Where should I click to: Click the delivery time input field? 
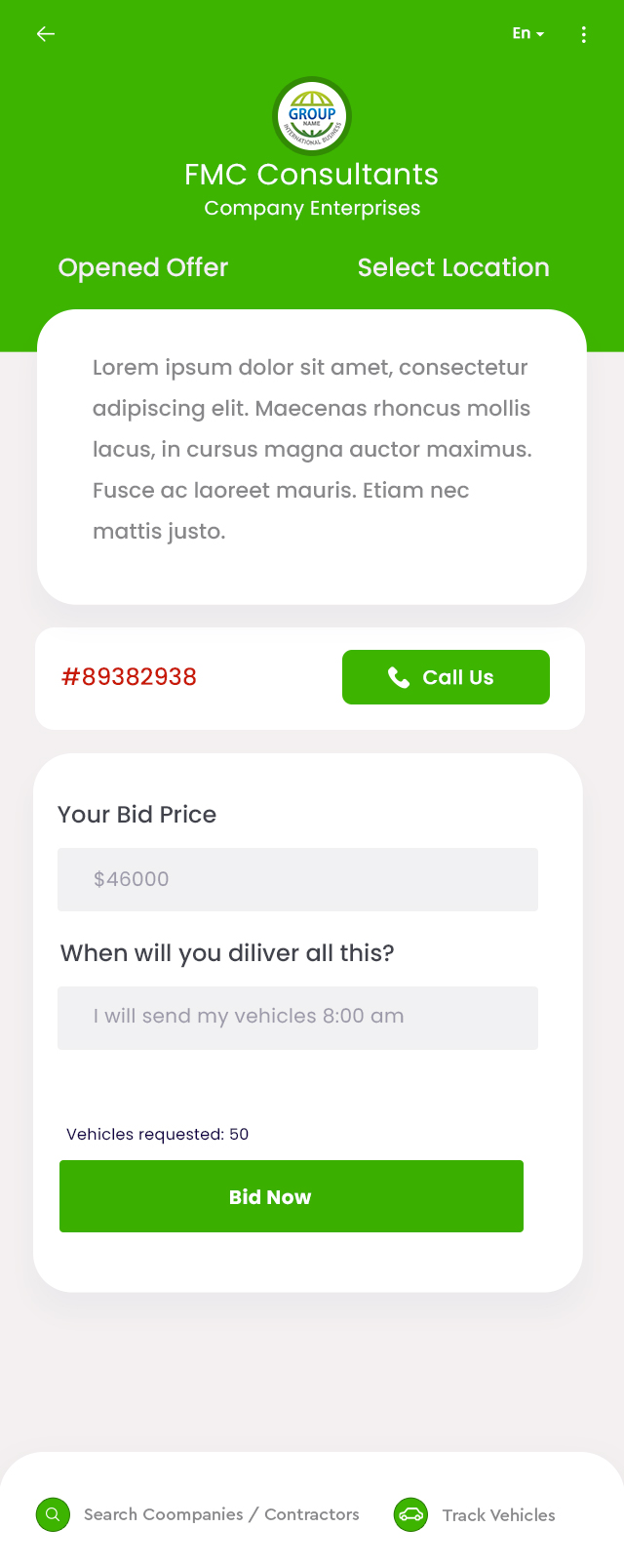pyautogui.click(x=297, y=1018)
